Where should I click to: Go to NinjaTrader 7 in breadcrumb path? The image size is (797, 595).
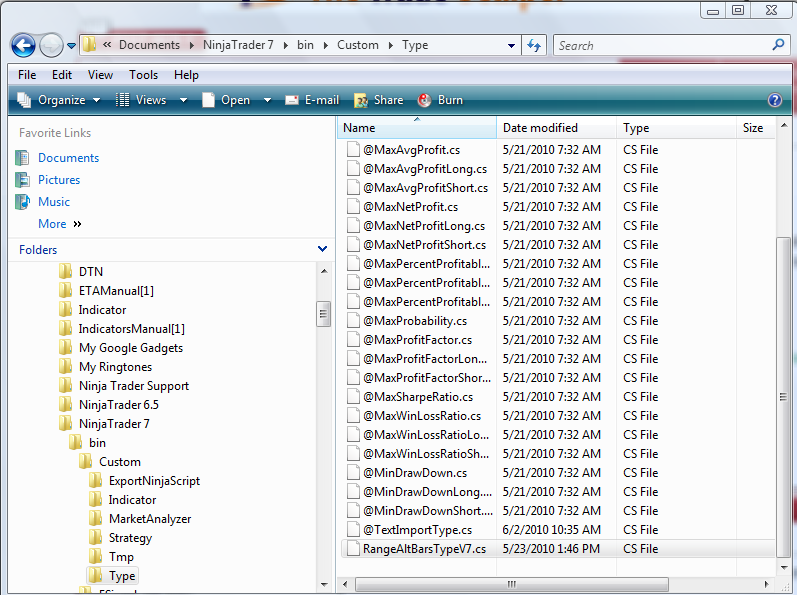238,45
